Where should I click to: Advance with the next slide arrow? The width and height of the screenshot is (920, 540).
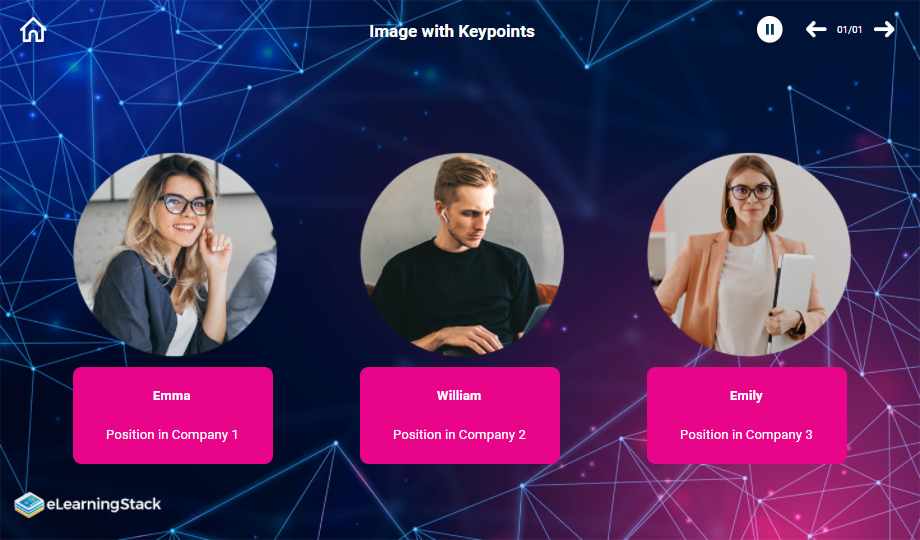click(884, 29)
